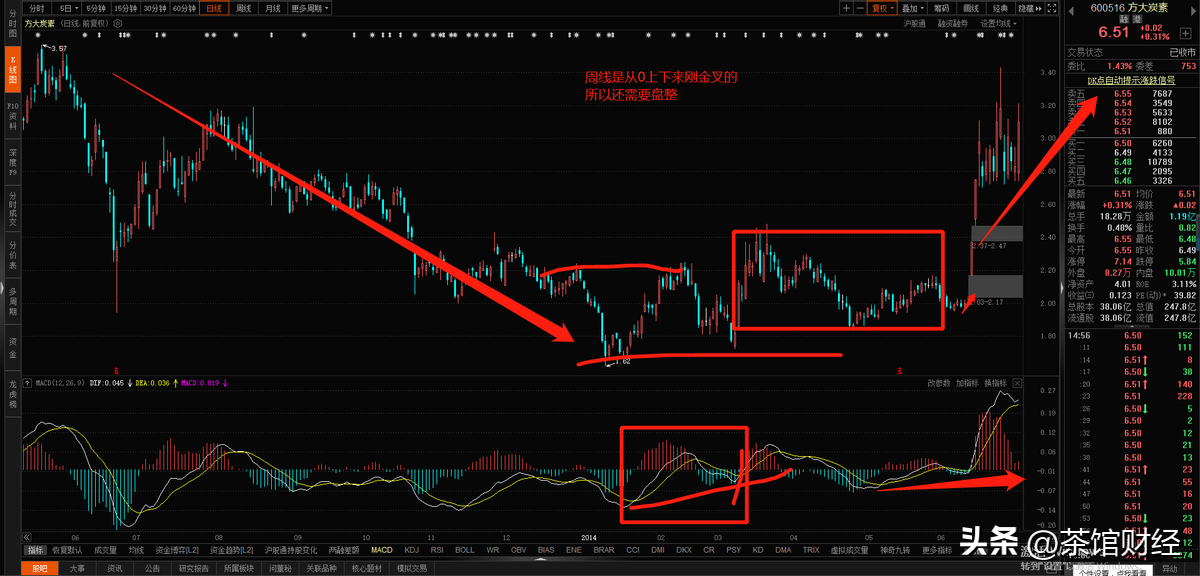The width and height of the screenshot is (1200, 576).
Task: Toggle 沪股通 overlay
Action: [x=914, y=22]
